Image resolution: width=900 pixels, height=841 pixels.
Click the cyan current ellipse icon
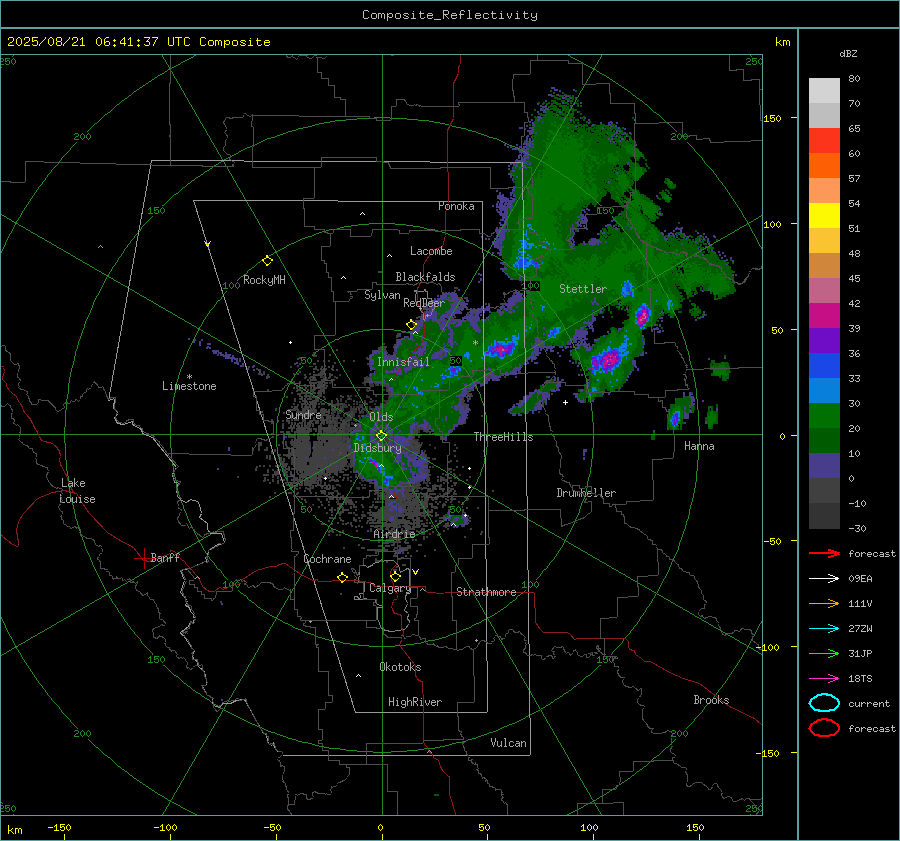pyautogui.click(x=824, y=703)
